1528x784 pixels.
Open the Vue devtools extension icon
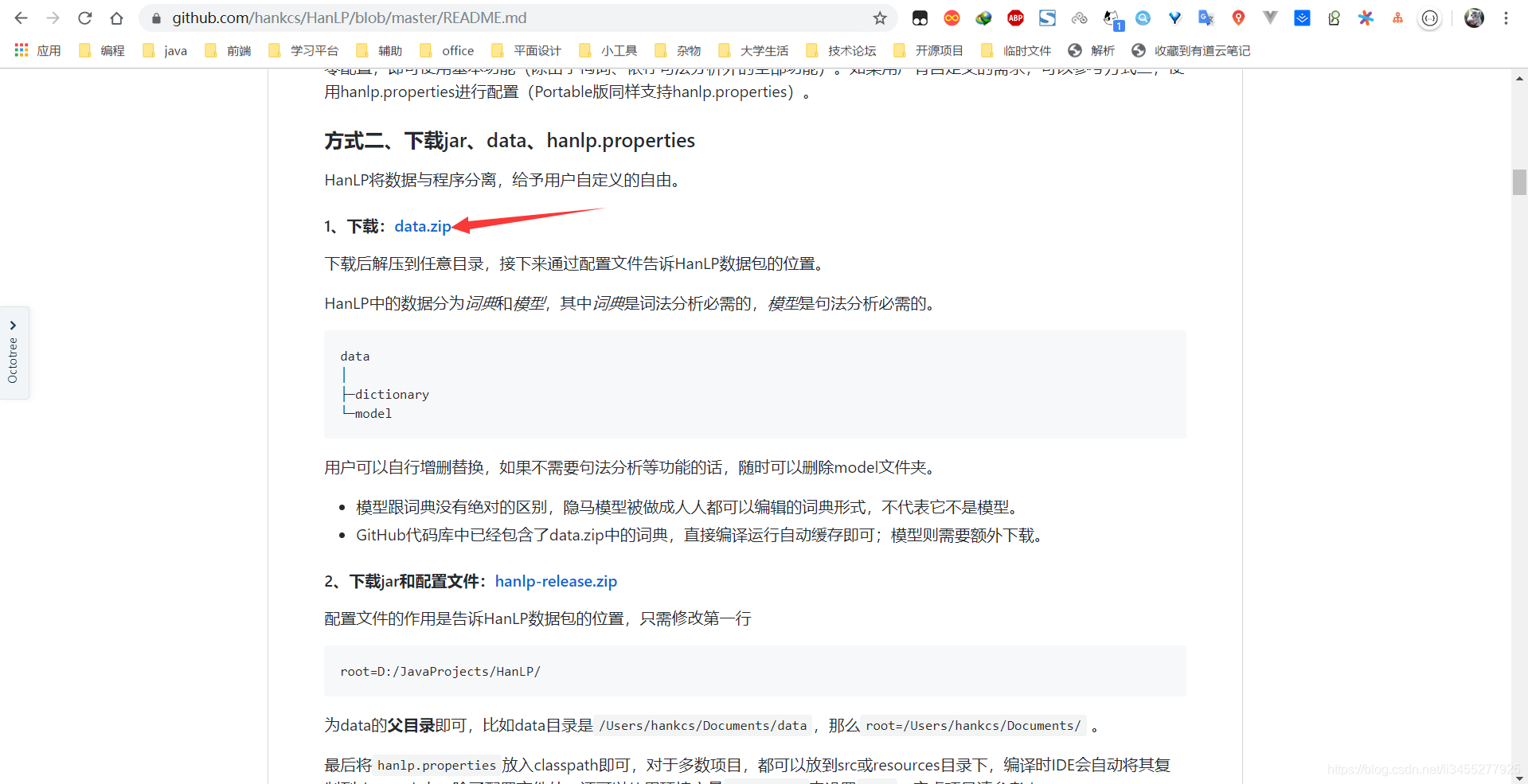coord(1270,18)
